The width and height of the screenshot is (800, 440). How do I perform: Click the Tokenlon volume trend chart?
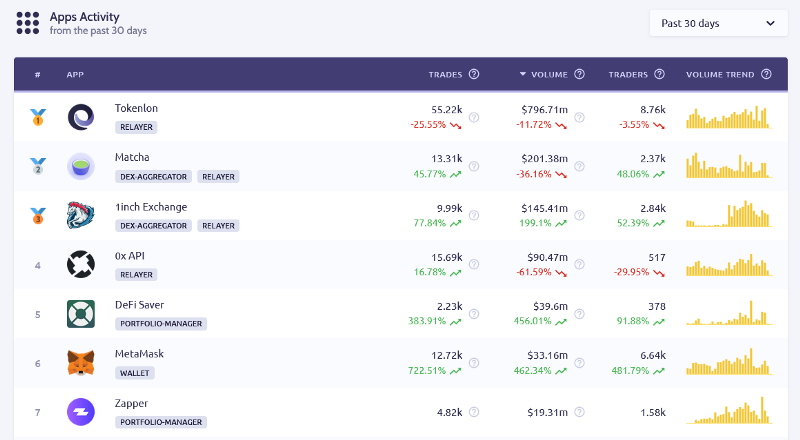(729, 117)
